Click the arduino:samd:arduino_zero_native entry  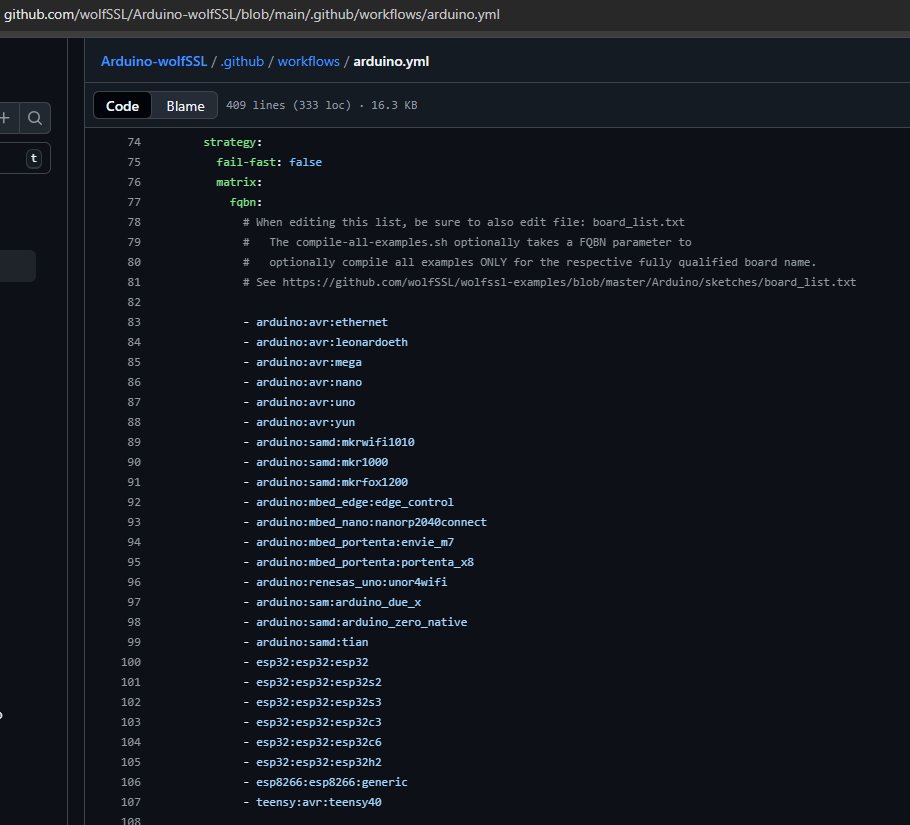coord(362,622)
